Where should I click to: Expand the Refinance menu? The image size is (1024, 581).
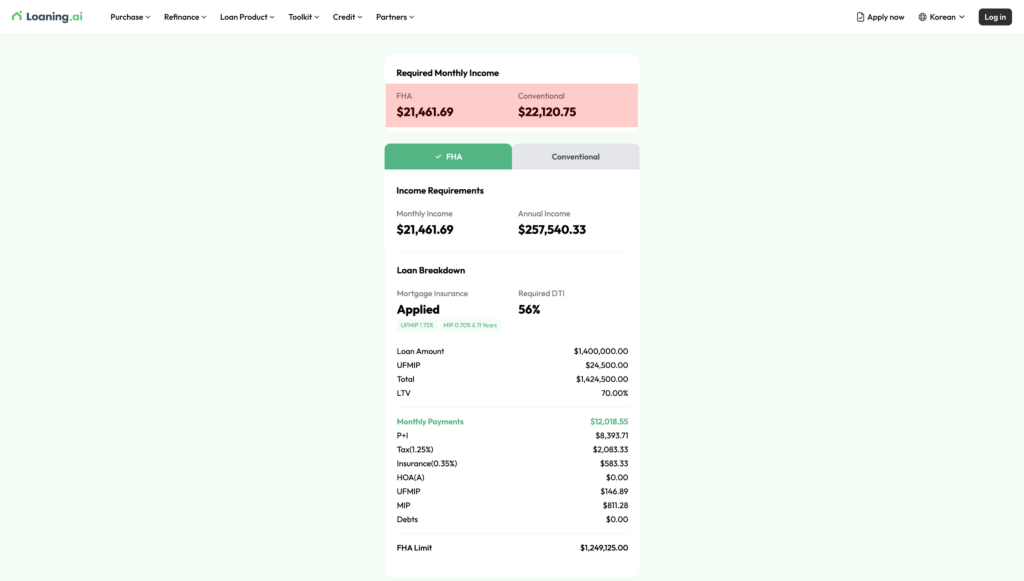click(x=185, y=17)
